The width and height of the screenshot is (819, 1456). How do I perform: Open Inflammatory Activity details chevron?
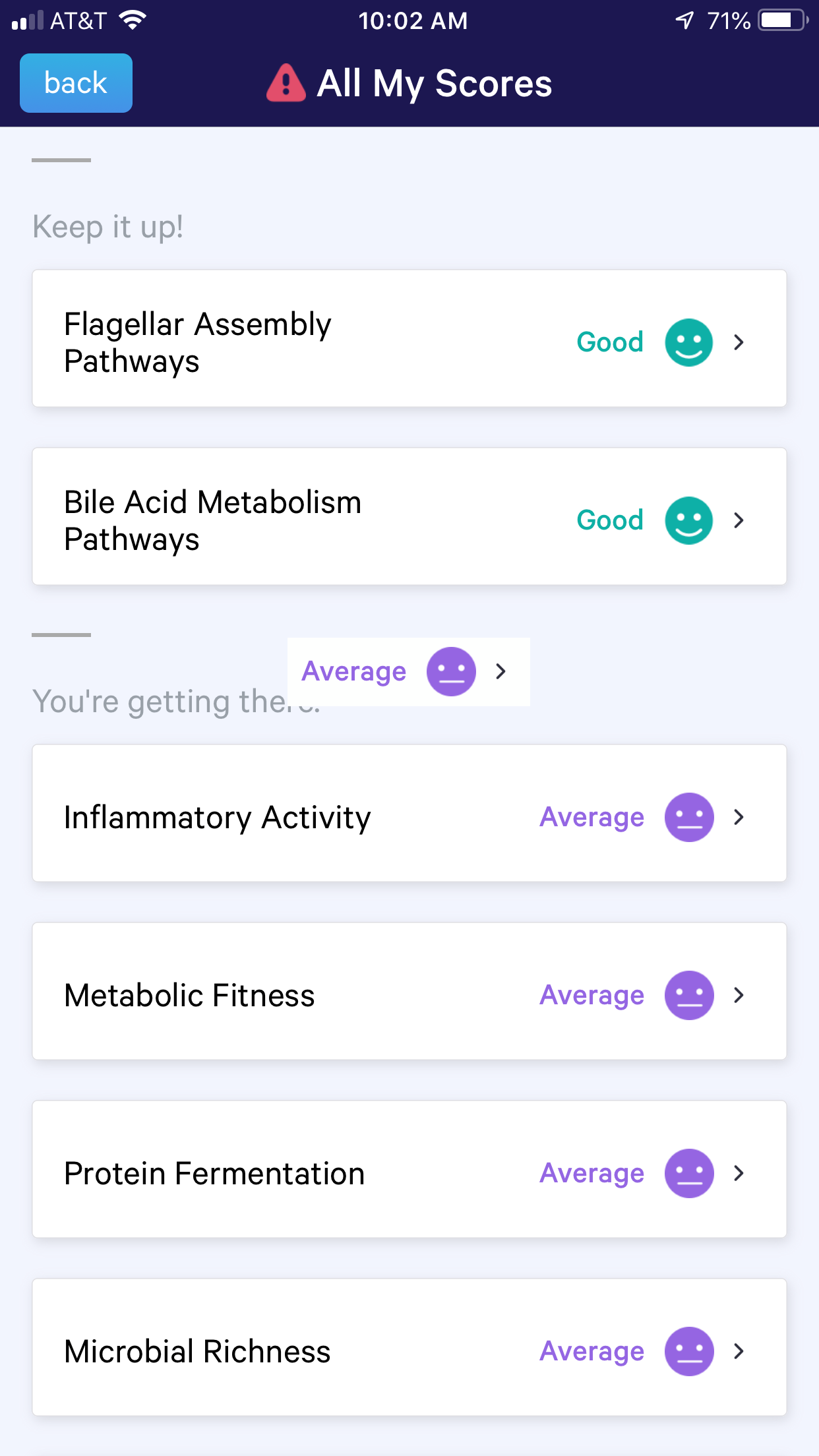pyautogui.click(x=739, y=817)
